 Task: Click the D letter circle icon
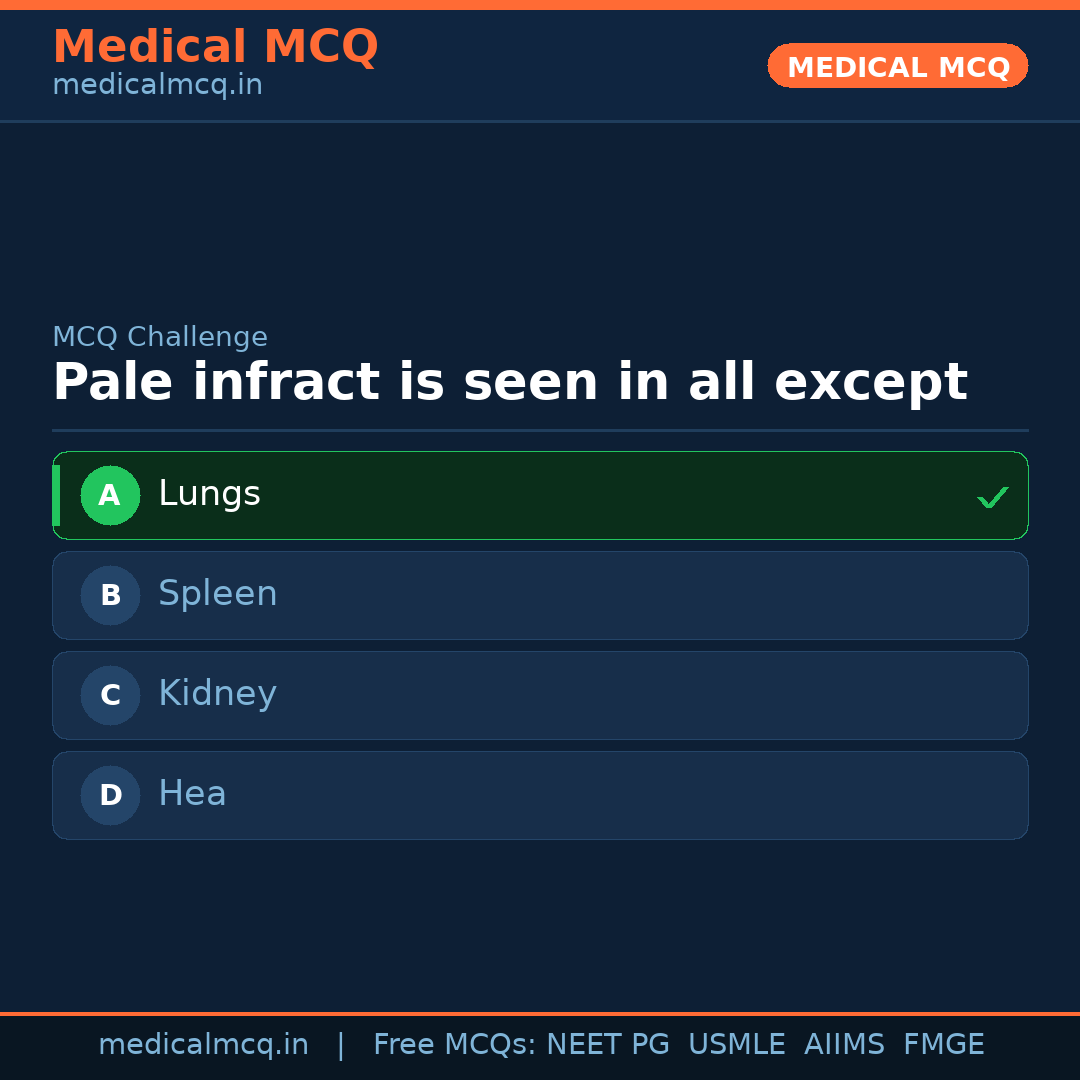click(110, 795)
